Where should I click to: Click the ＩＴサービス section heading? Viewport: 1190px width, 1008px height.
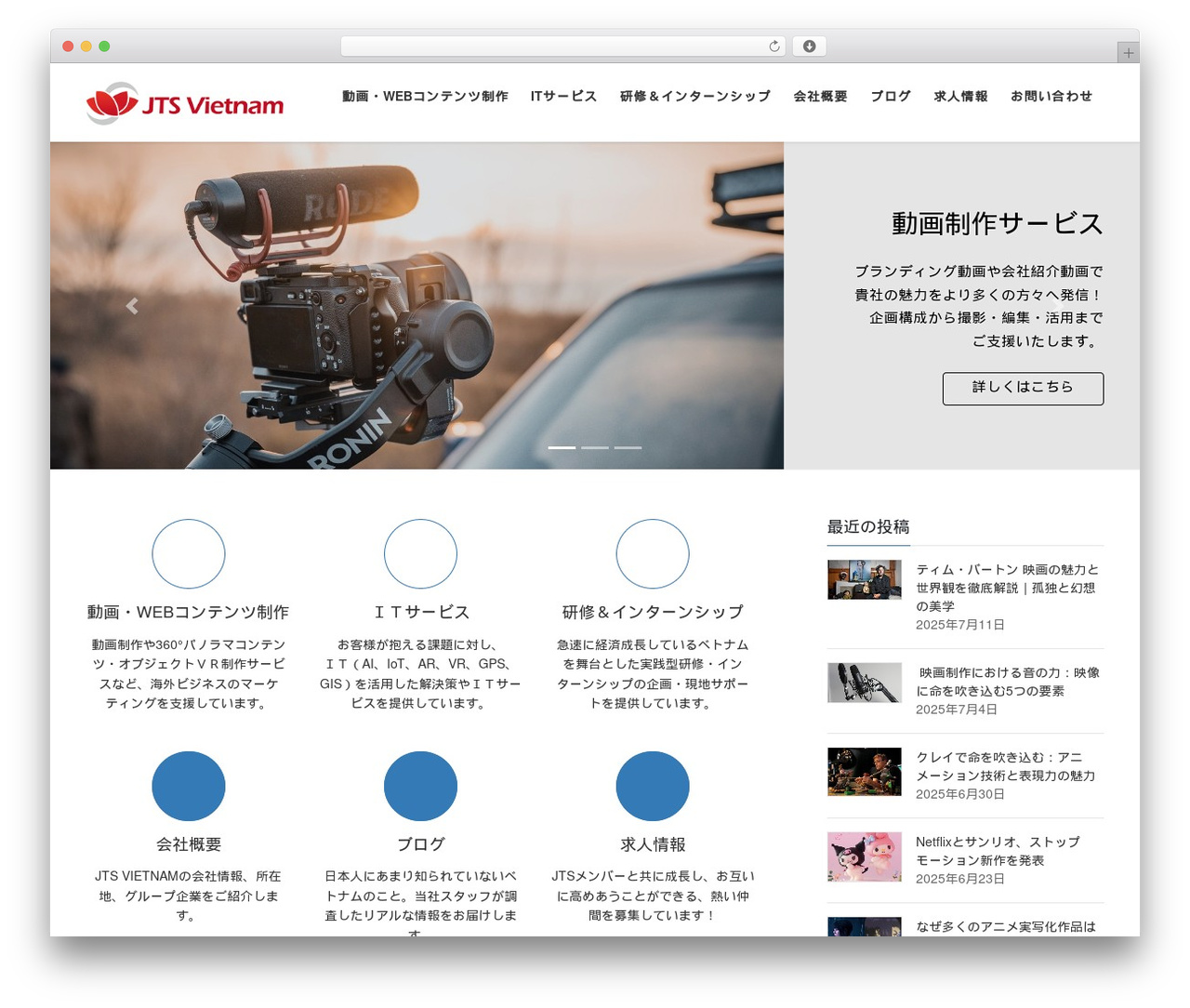(x=420, y=612)
